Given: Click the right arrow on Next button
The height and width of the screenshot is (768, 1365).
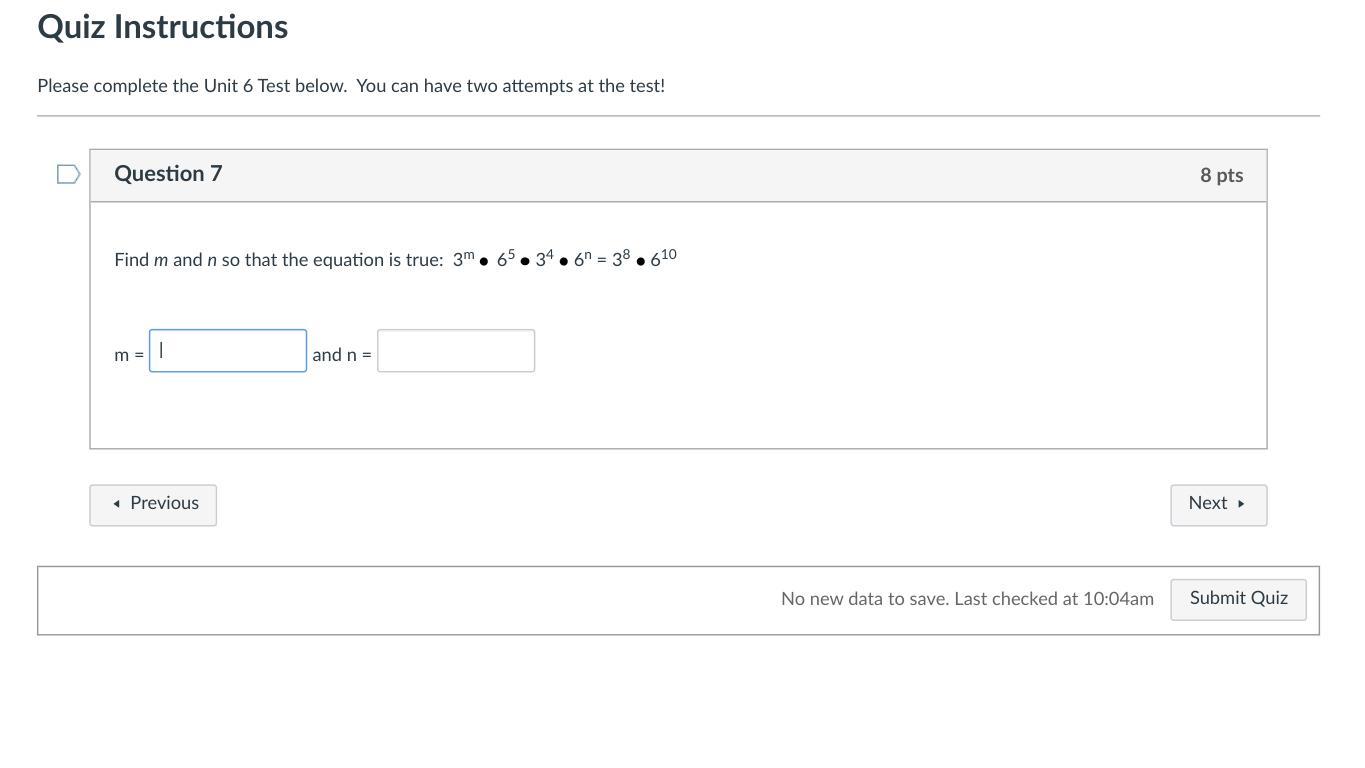Looking at the screenshot, I should click(x=1241, y=504).
